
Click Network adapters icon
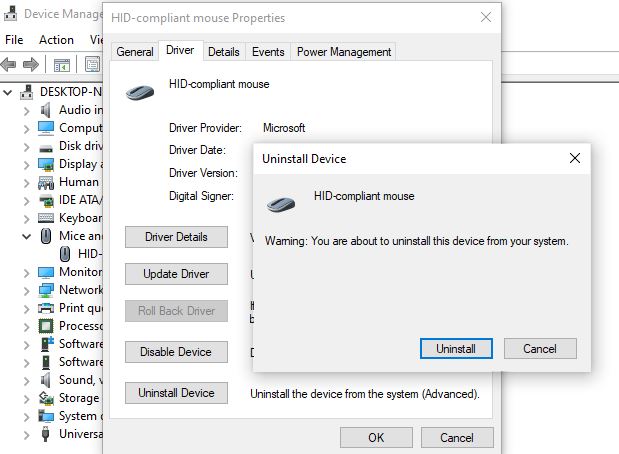[x=46, y=290]
